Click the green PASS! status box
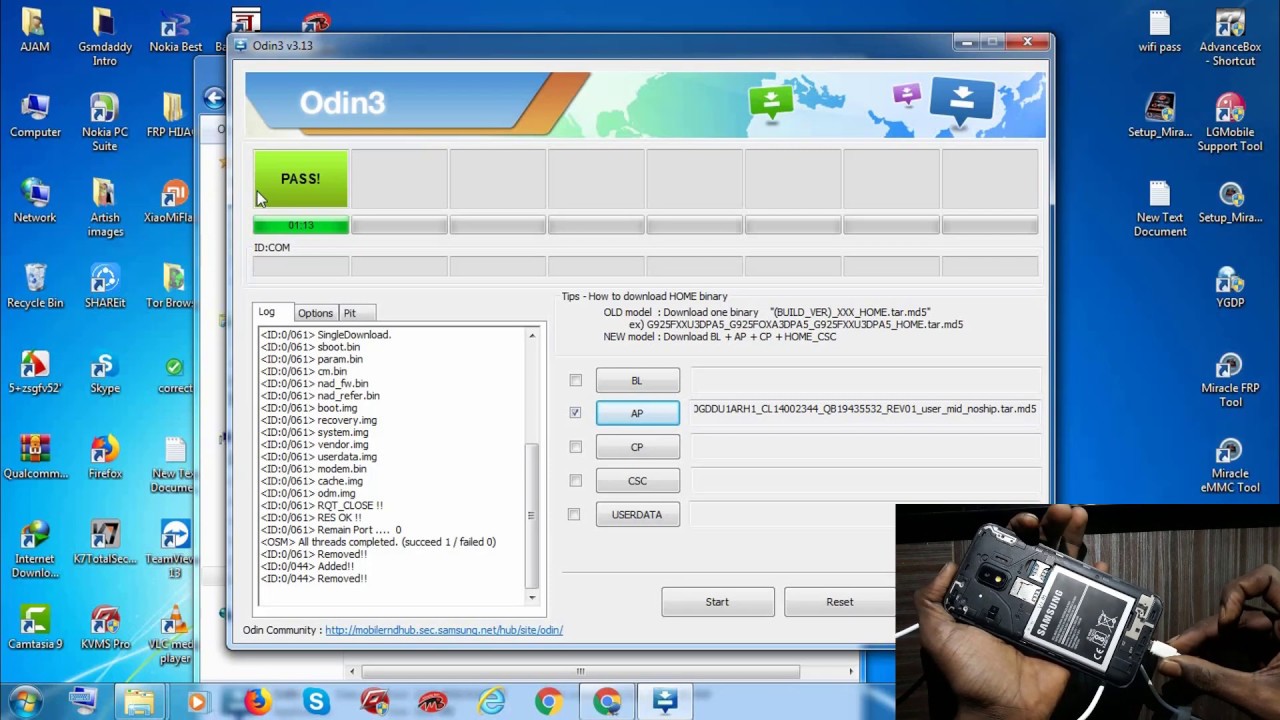The height and width of the screenshot is (720, 1280). click(301, 179)
